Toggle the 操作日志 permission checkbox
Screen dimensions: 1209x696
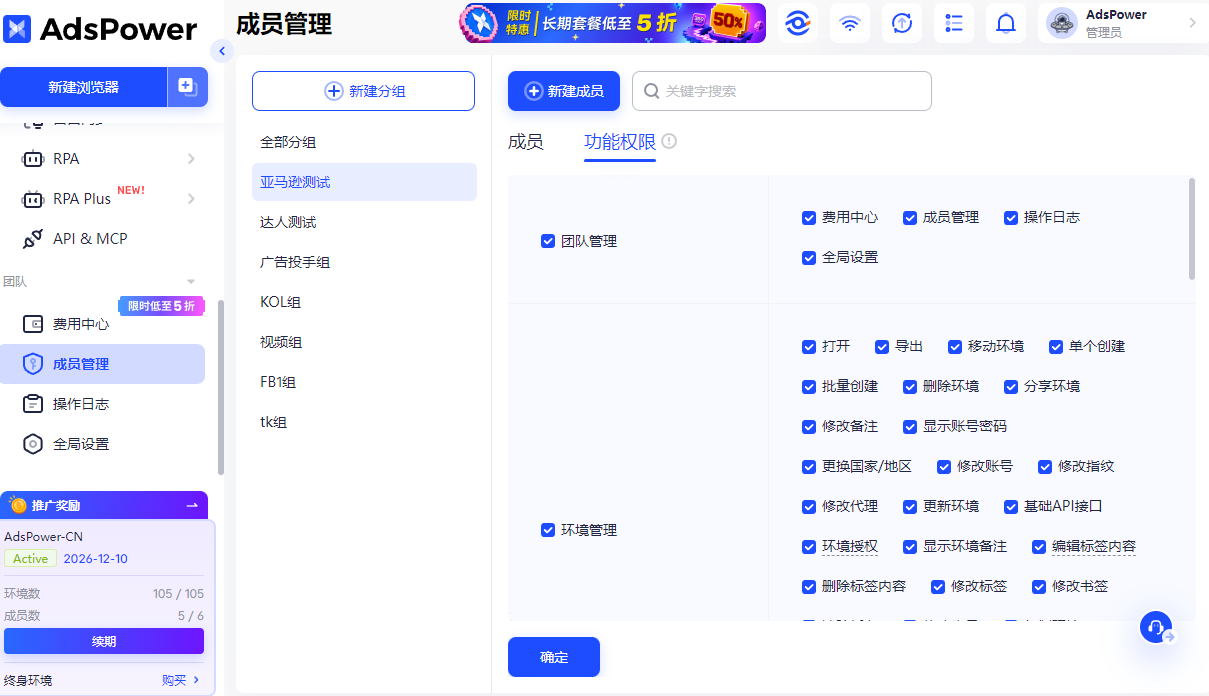[1011, 217]
